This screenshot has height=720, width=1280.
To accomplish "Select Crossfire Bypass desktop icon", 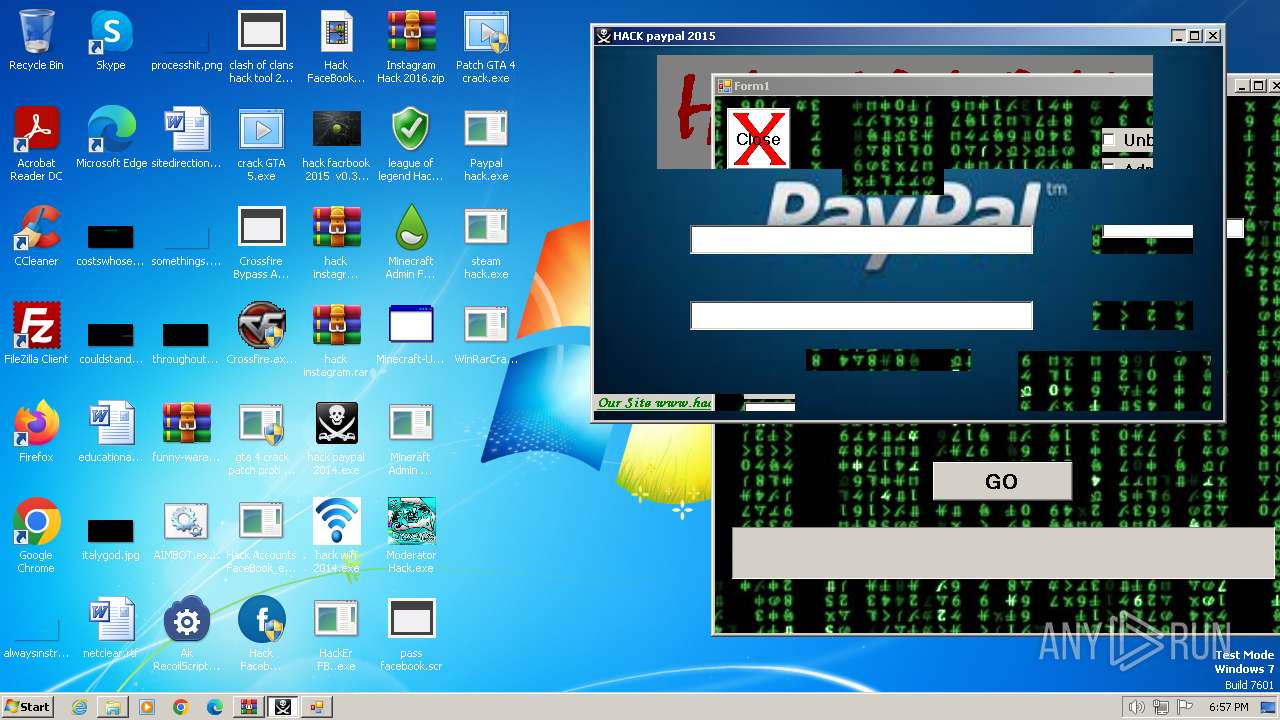I will click(261, 242).
